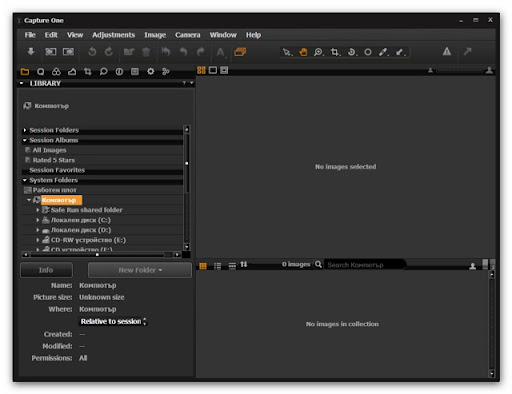
Task: Click the Info button
Action: [46, 270]
